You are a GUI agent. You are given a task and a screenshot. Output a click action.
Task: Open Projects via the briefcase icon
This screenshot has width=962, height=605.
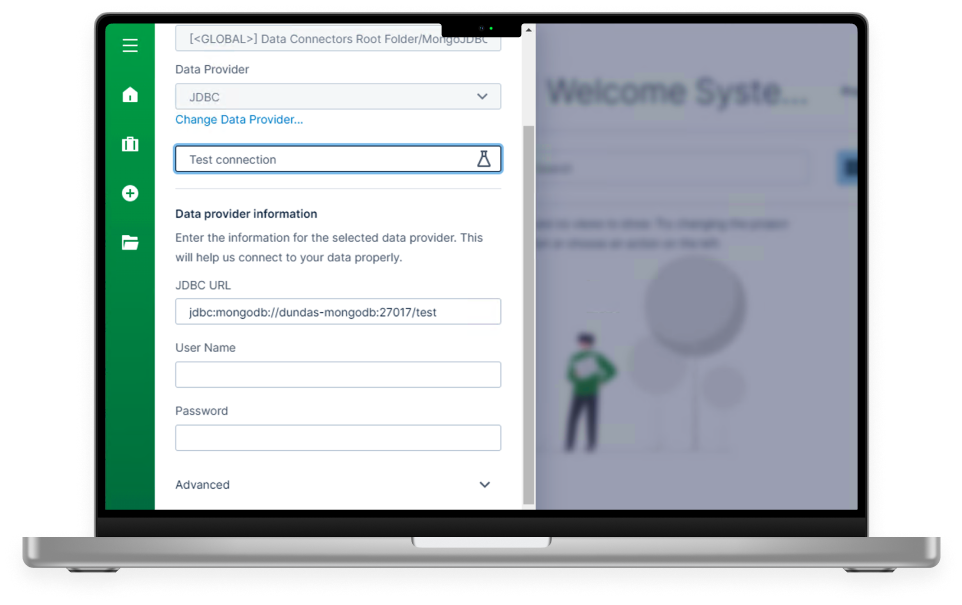point(130,144)
